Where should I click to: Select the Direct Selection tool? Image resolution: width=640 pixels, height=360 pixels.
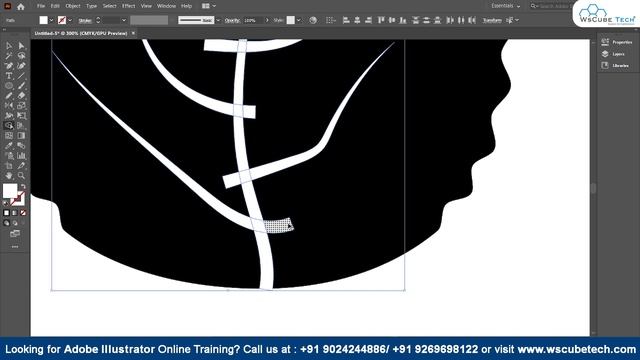(x=21, y=46)
